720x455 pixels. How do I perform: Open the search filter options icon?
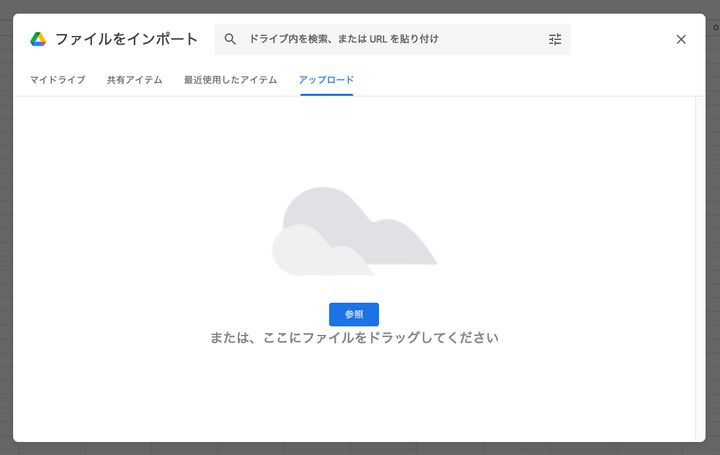(555, 39)
